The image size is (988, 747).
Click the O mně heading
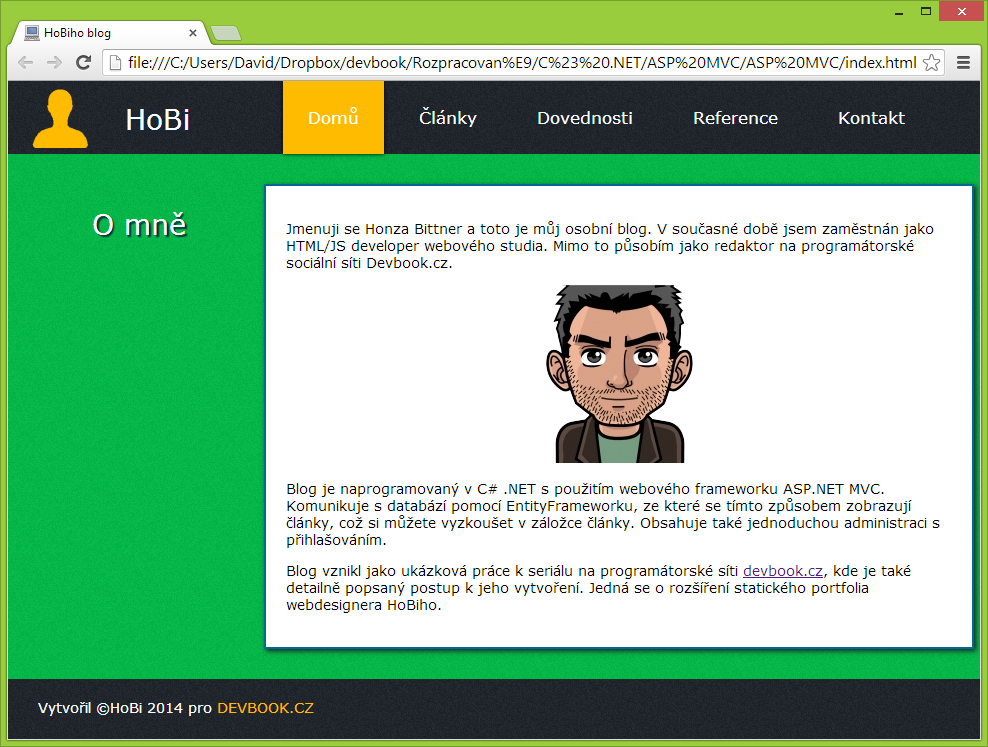point(140,225)
